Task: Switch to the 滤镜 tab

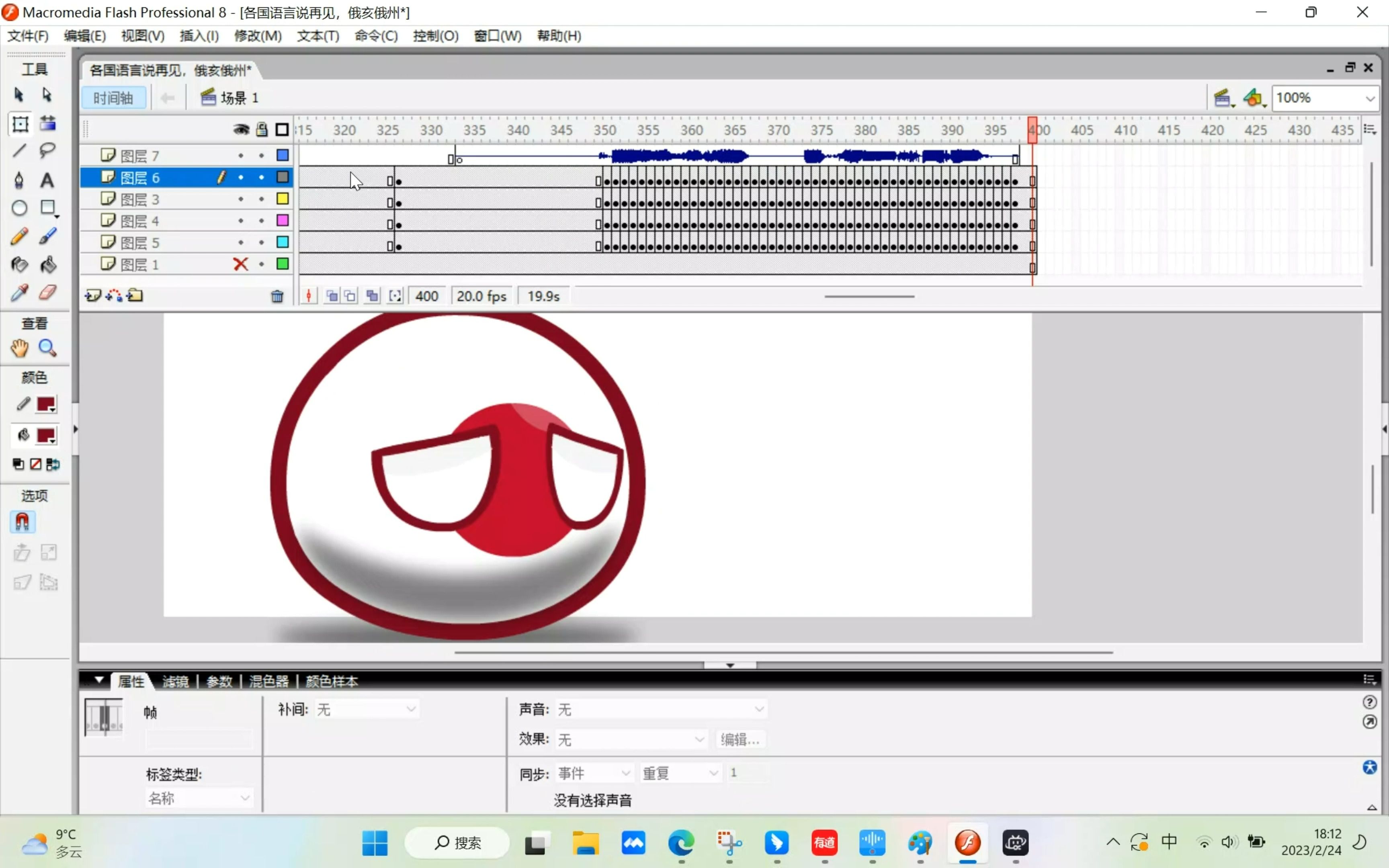Action: click(x=176, y=682)
